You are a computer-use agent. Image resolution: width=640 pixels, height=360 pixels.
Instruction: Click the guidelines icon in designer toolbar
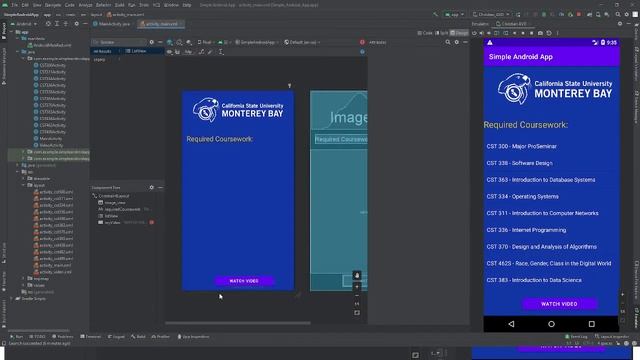click(221, 52)
